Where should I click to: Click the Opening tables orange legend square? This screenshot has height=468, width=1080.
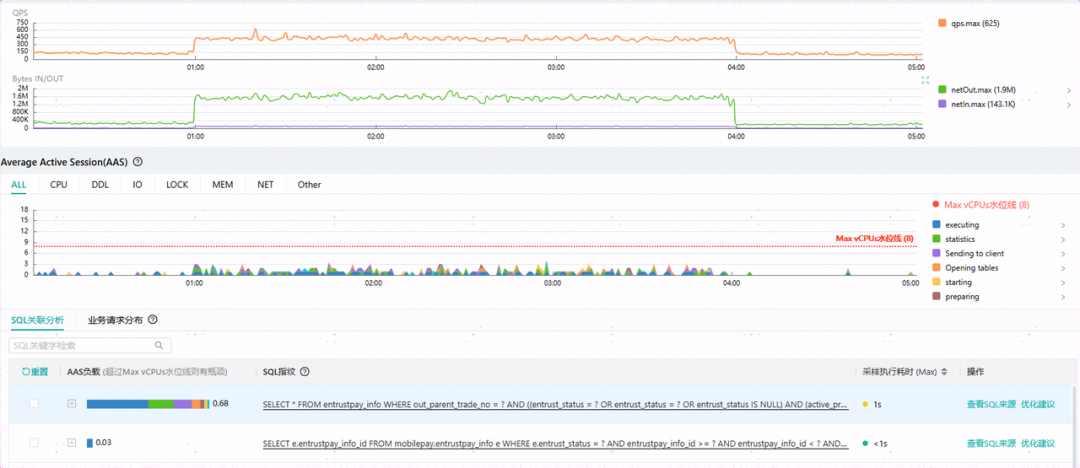(935, 268)
